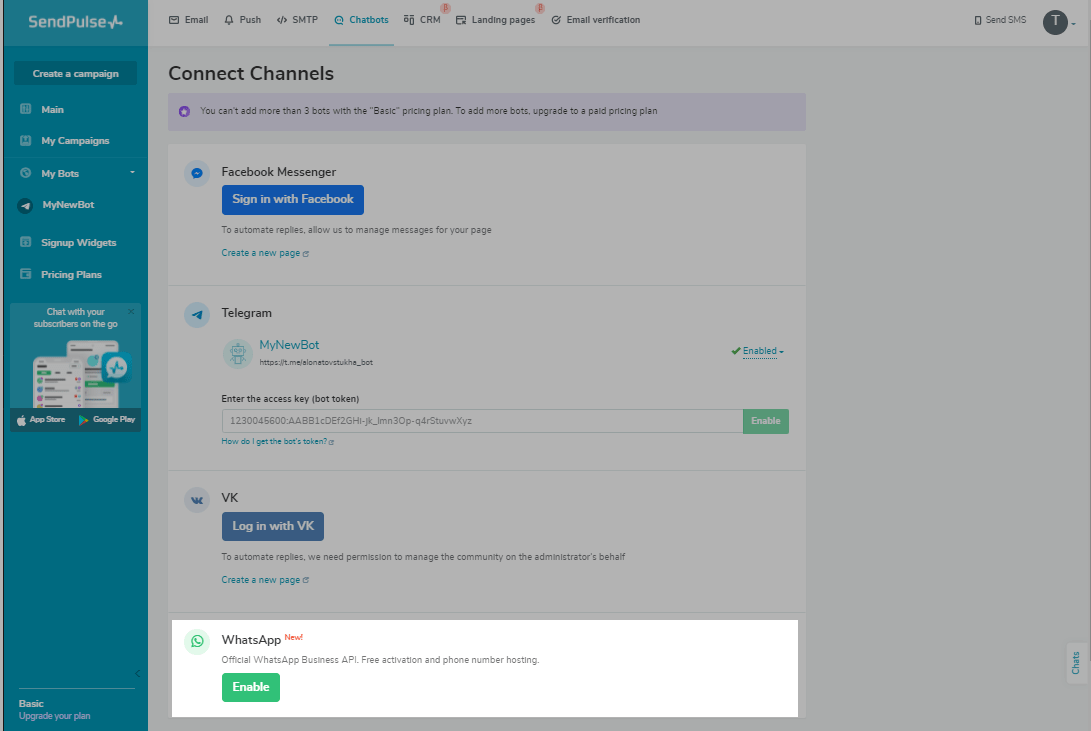Viewport: 1091px width, 731px height.
Task: Open the App Store download badge
Action: [42, 420]
